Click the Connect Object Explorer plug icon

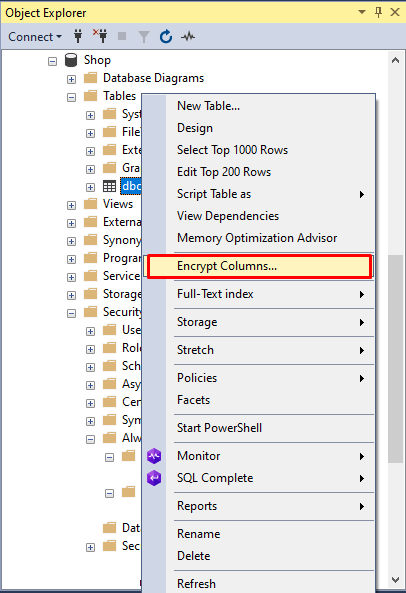point(78,36)
